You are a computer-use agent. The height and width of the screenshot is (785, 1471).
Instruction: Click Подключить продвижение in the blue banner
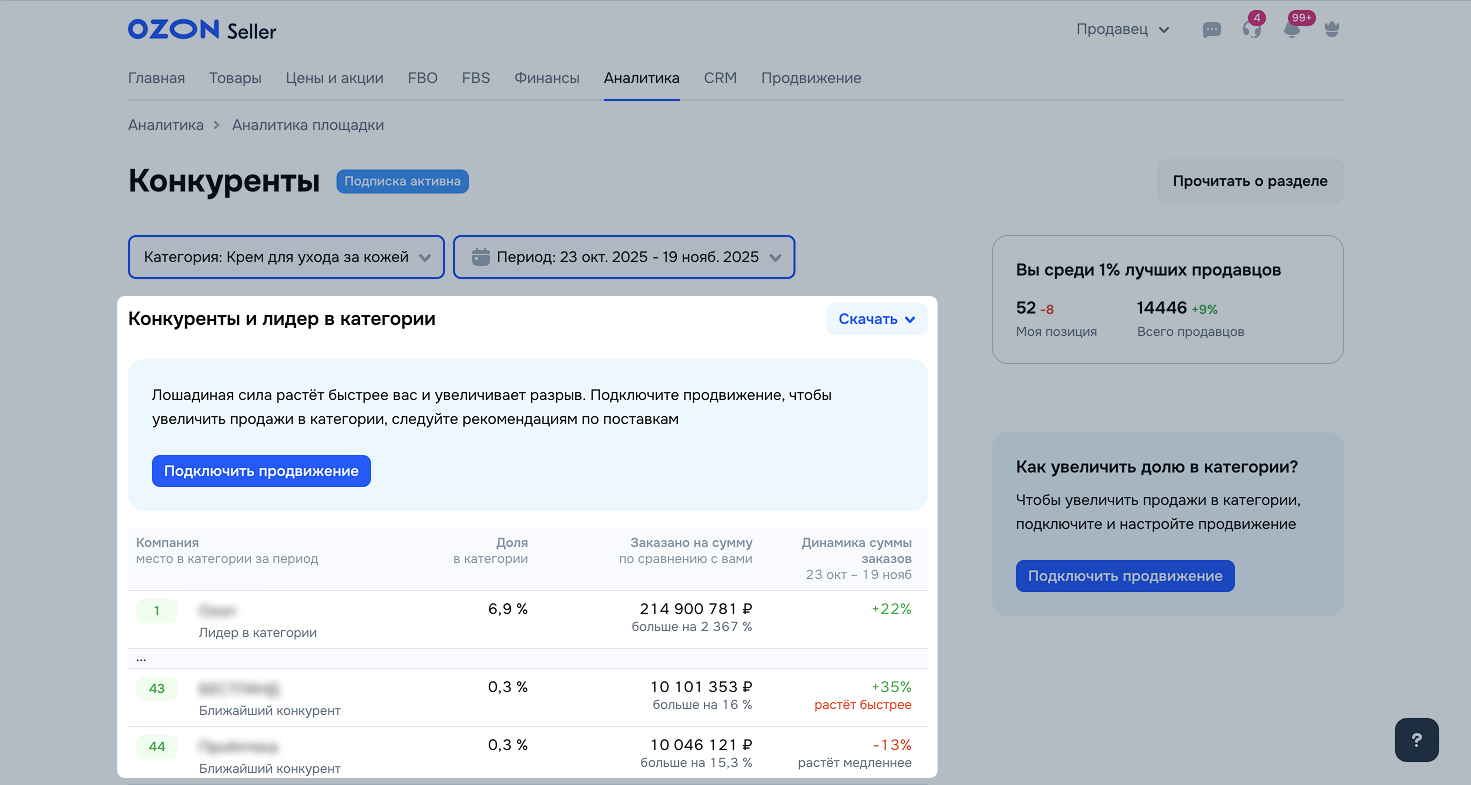click(x=261, y=471)
